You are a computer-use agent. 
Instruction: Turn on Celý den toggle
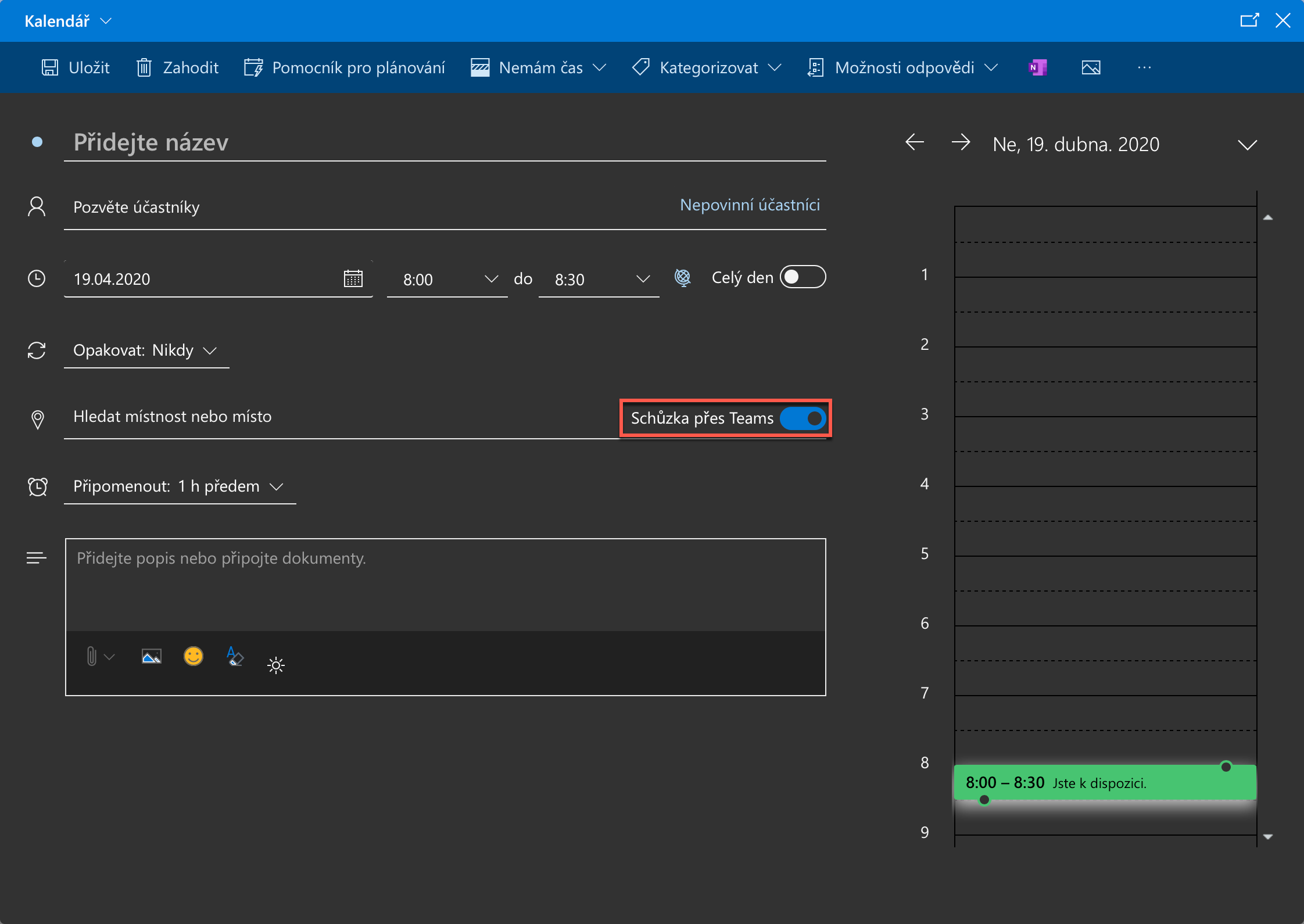pyautogui.click(x=803, y=277)
